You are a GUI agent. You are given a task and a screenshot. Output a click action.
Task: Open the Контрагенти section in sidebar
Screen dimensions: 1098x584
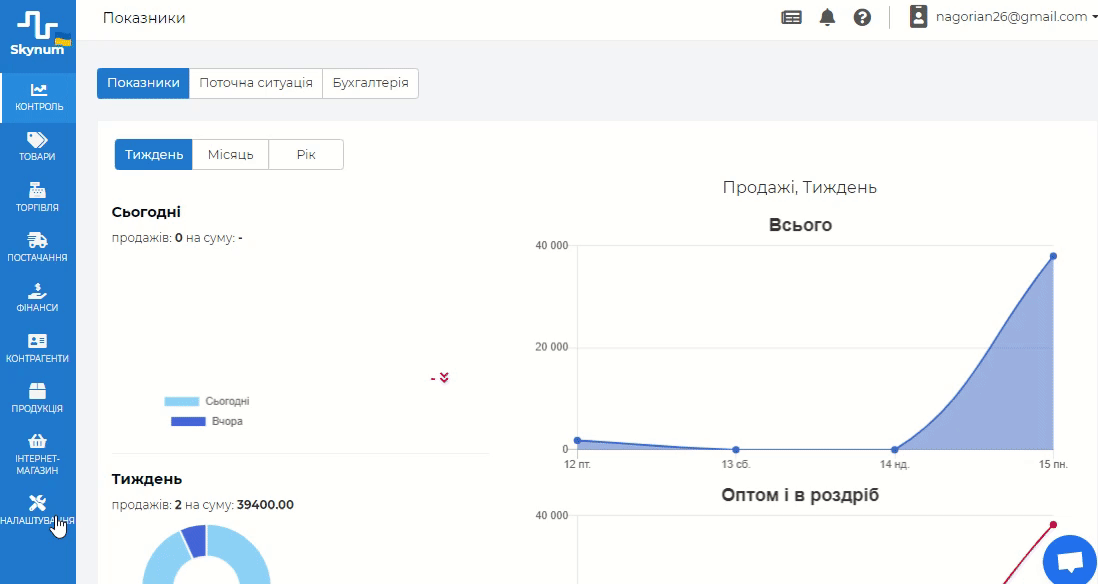[x=39, y=349]
